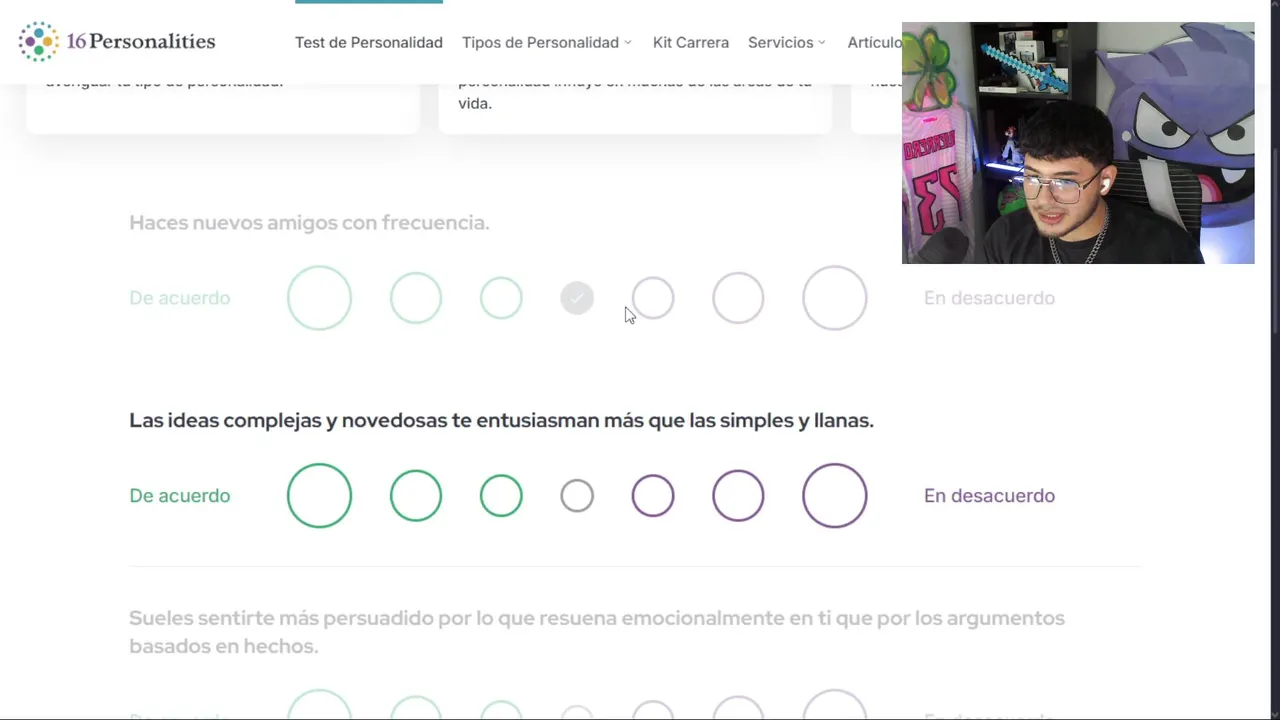Open Kit Carrera menu item
Image resolution: width=1280 pixels, height=720 pixels.
tap(690, 42)
